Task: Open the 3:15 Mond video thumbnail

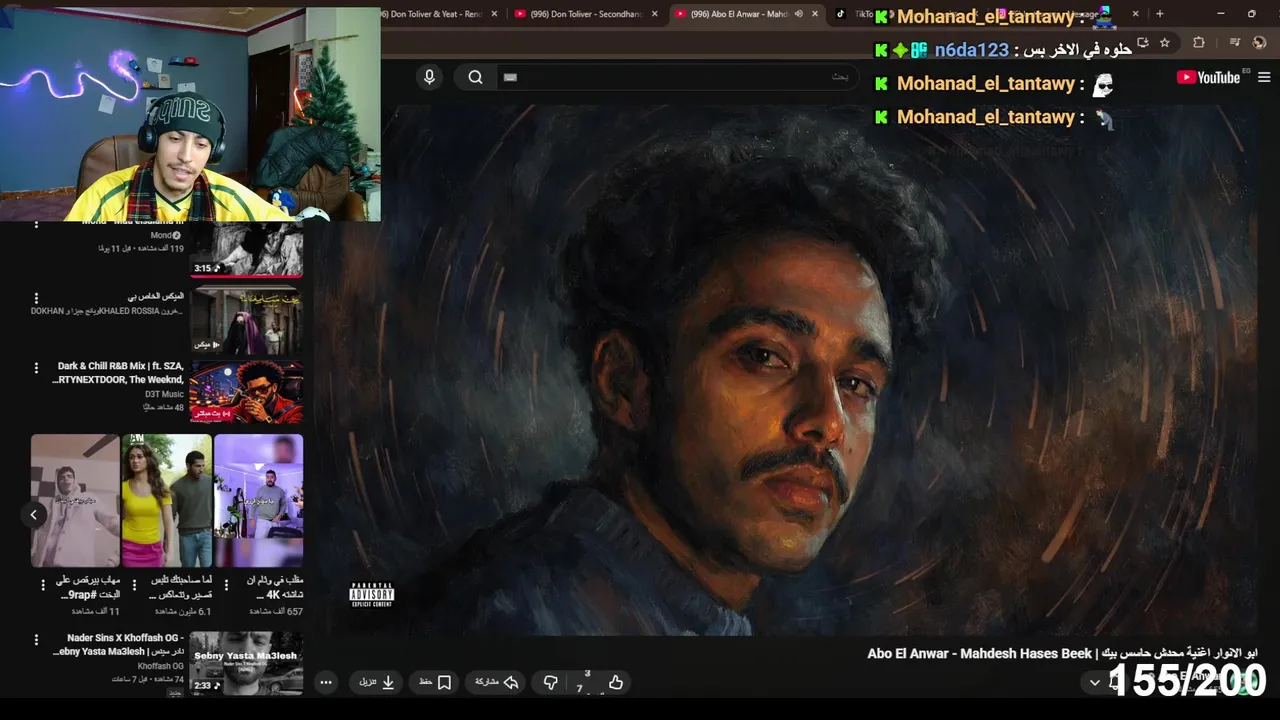Action: click(246, 250)
